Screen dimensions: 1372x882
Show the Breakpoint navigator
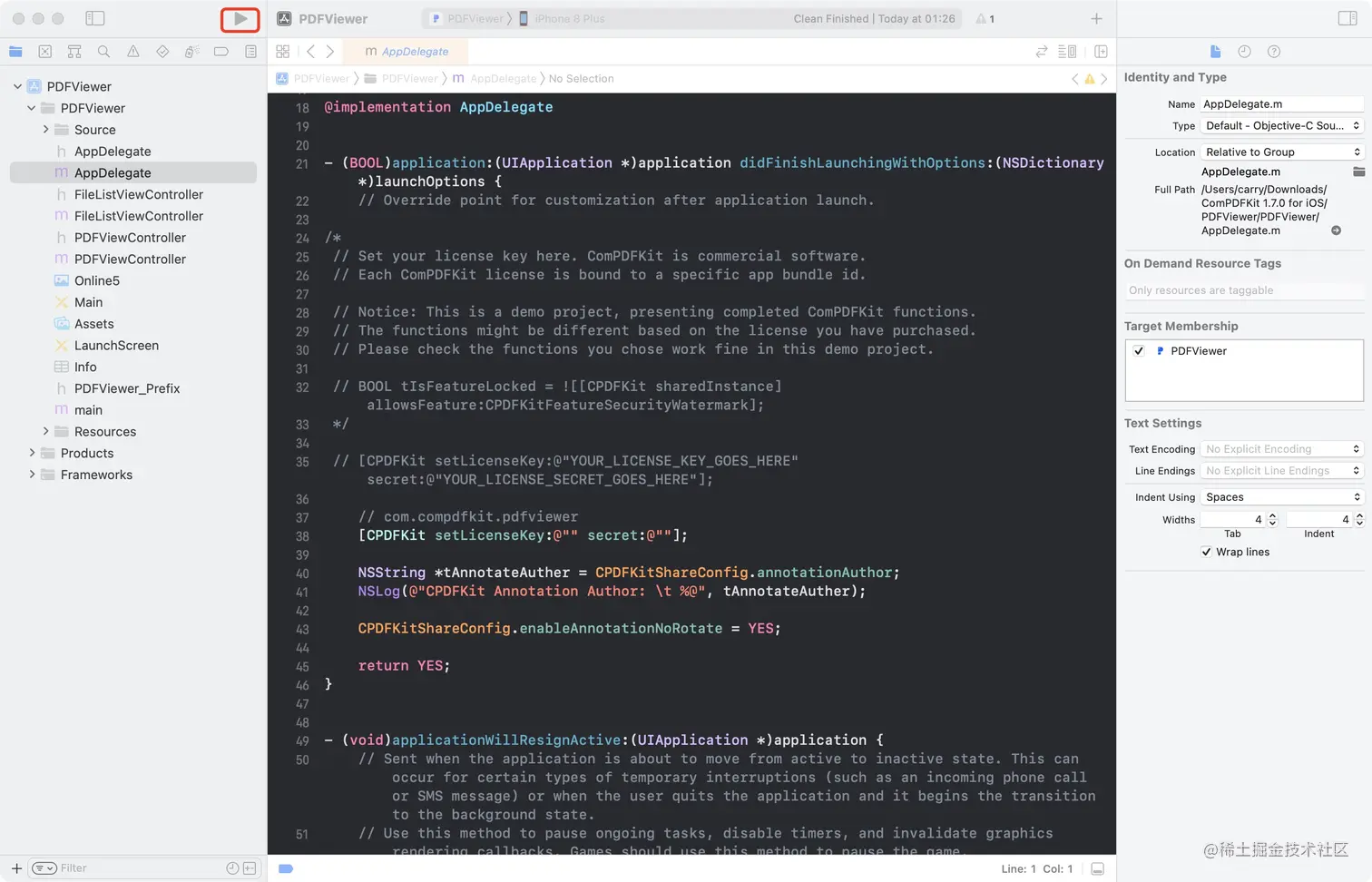point(220,52)
